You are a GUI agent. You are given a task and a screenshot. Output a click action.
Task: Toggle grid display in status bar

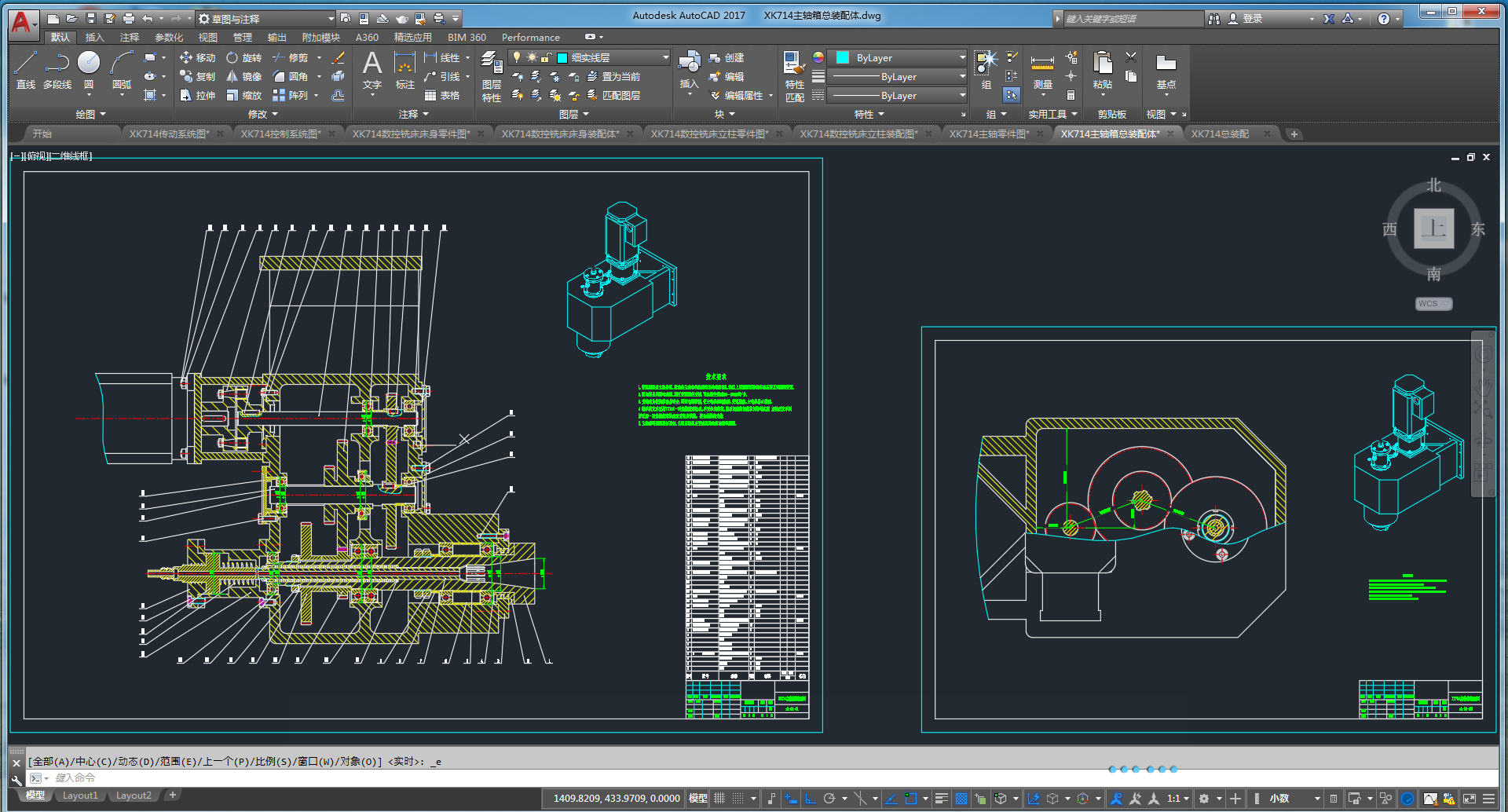[719, 799]
